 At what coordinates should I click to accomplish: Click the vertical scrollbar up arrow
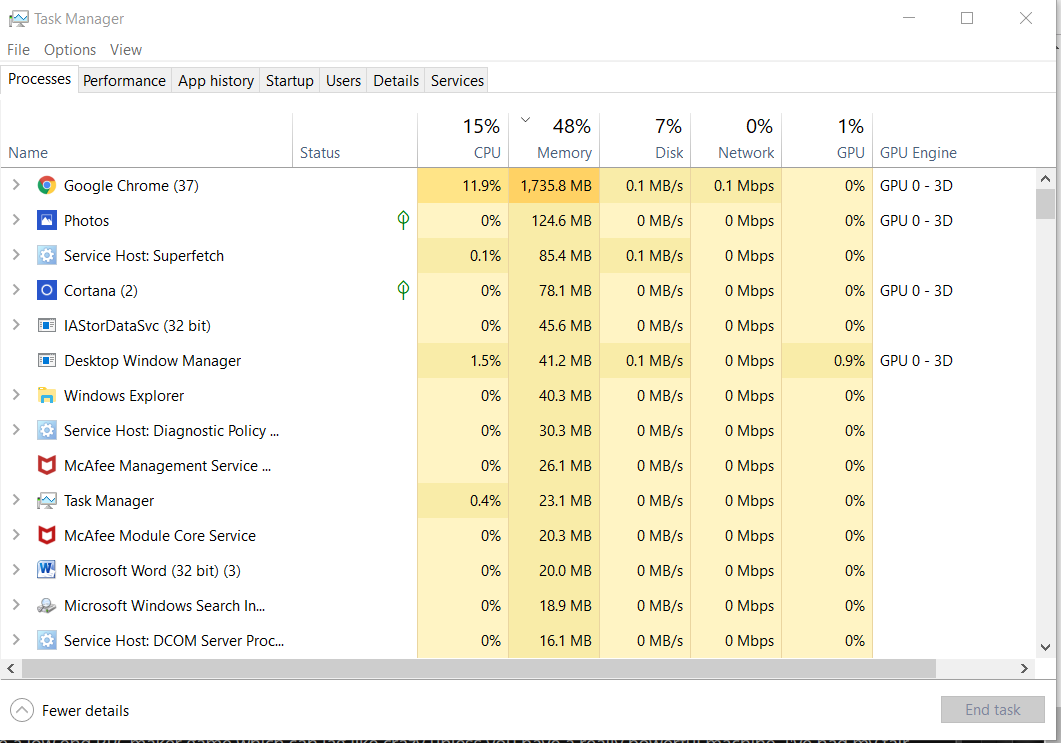[1045, 179]
